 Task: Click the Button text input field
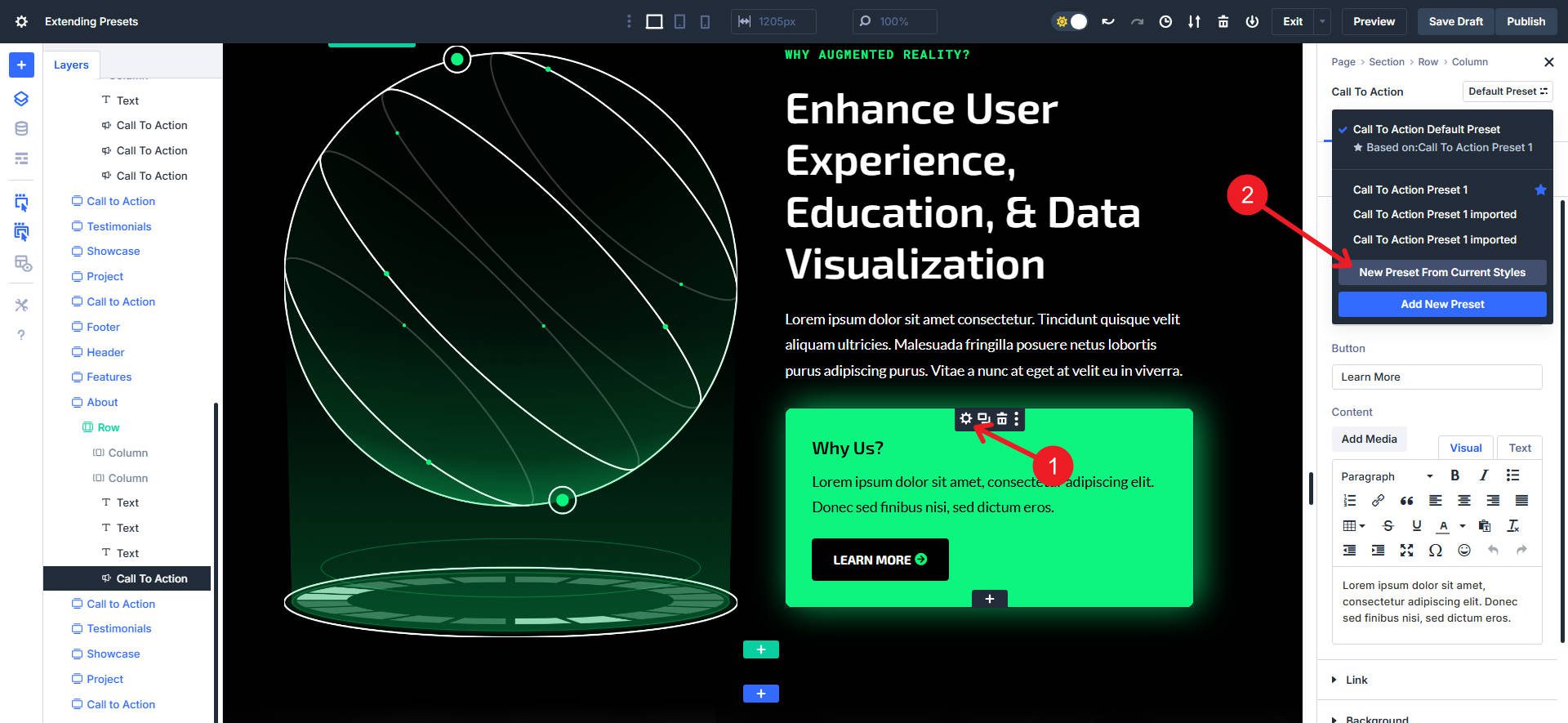pyautogui.click(x=1436, y=377)
